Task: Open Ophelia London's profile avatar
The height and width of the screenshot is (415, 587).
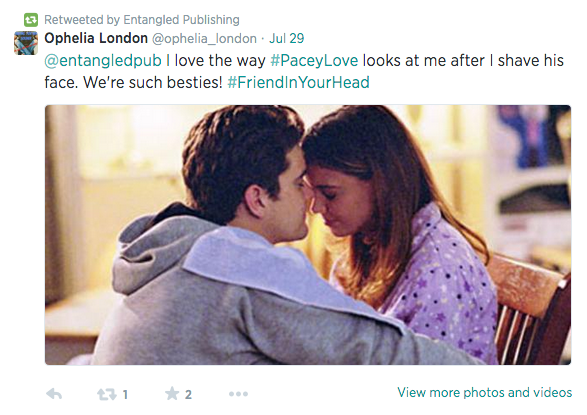Action: [x=26, y=43]
